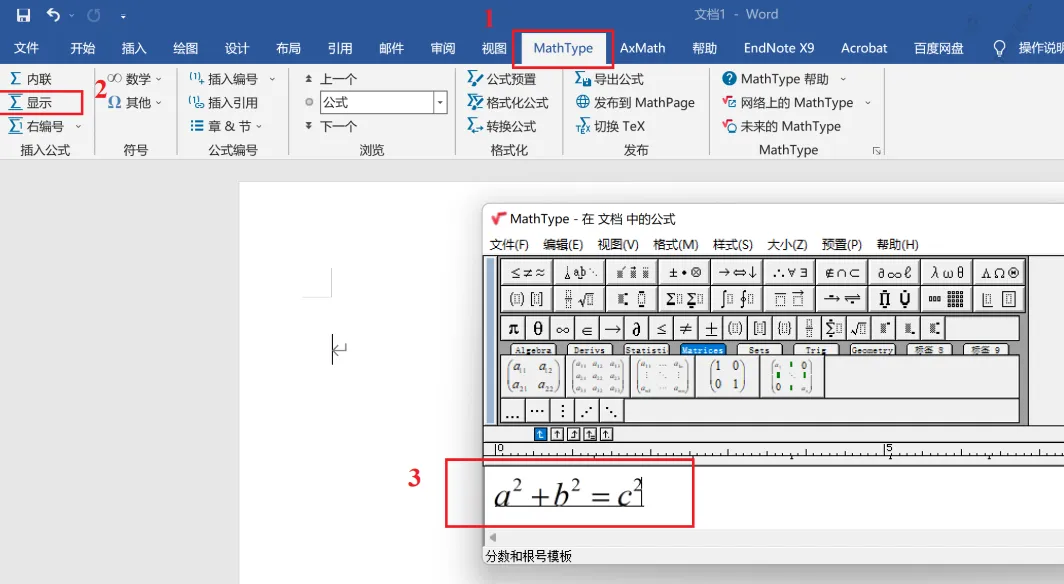Open 公式预置 equation preferences
1064x584 pixels.
pos(501,79)
